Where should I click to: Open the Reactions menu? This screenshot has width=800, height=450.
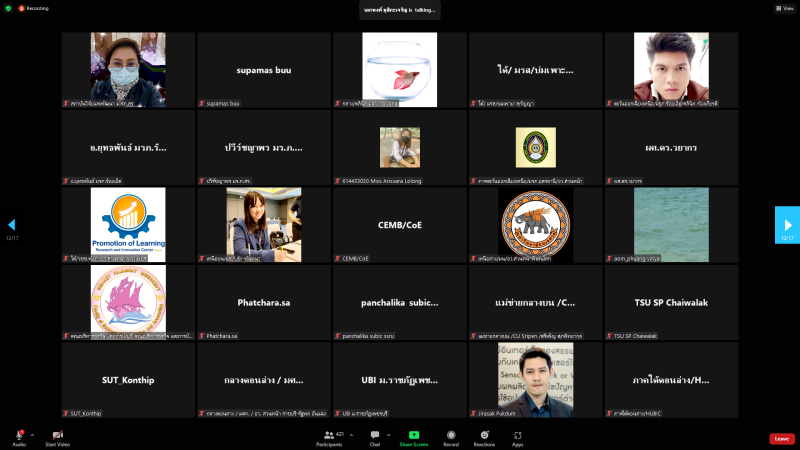pyautogui.click(x=485, y=436)
